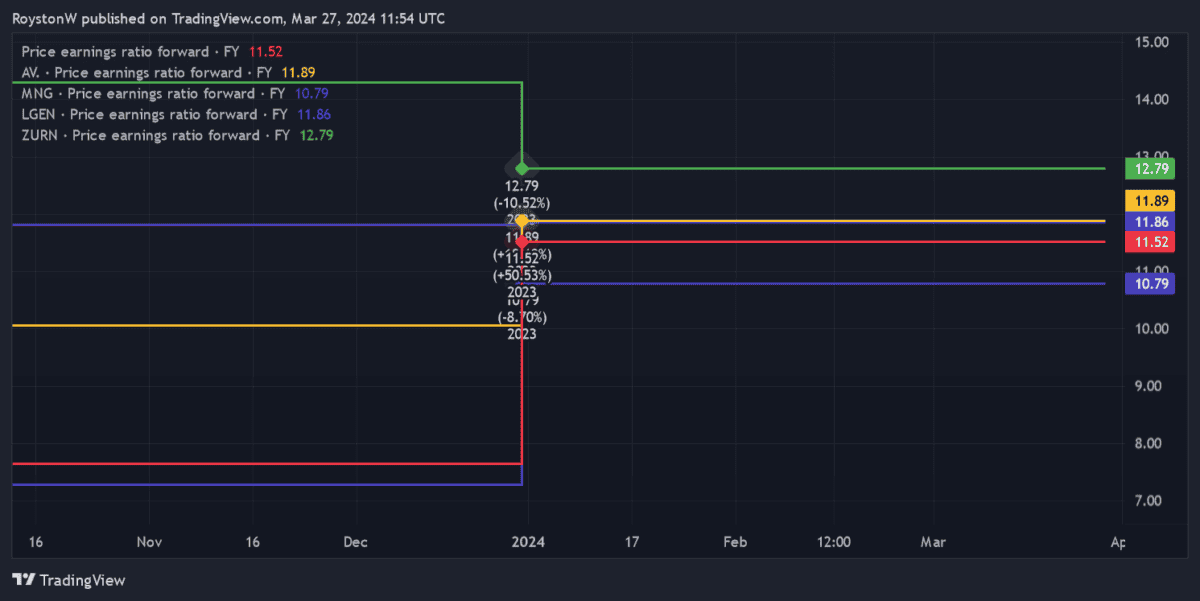Click the green diamond marker at 12.79
Viewport: 1200px width, 601px height.
521,168
